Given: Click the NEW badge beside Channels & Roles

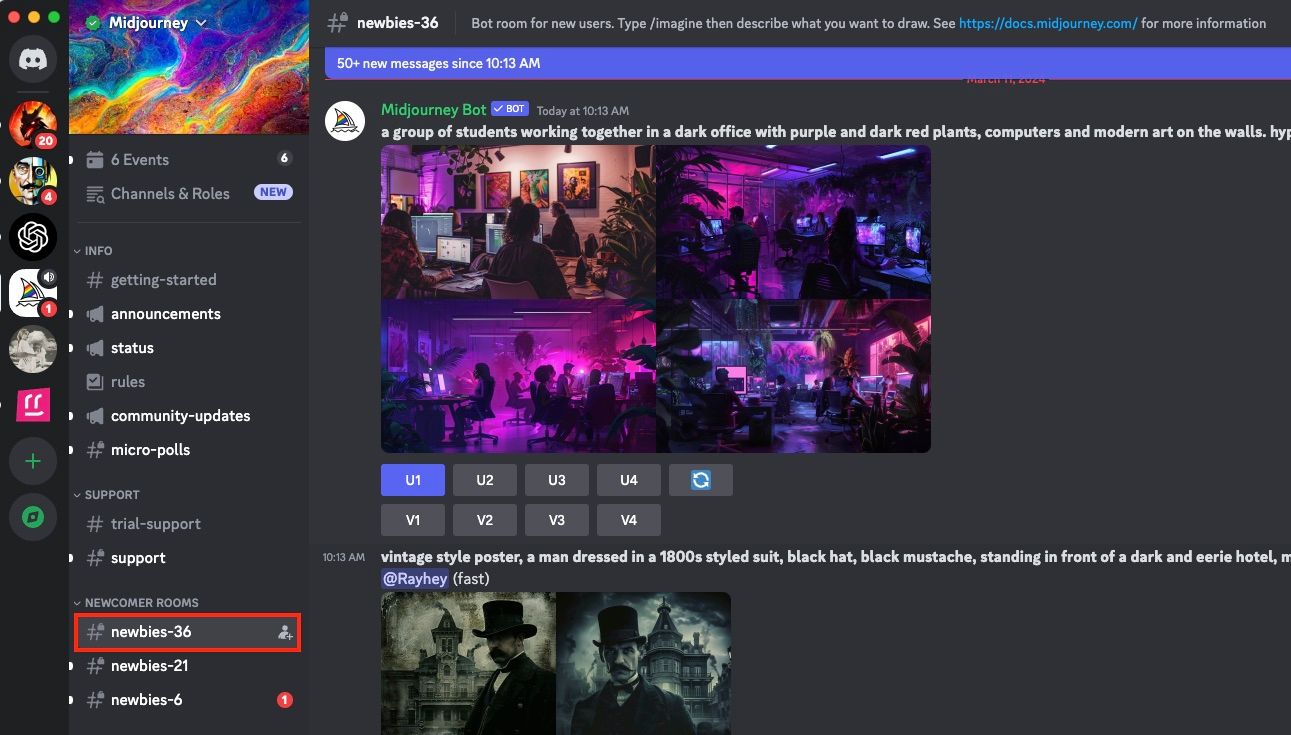Looking at the screenshot, I should 273,192.
